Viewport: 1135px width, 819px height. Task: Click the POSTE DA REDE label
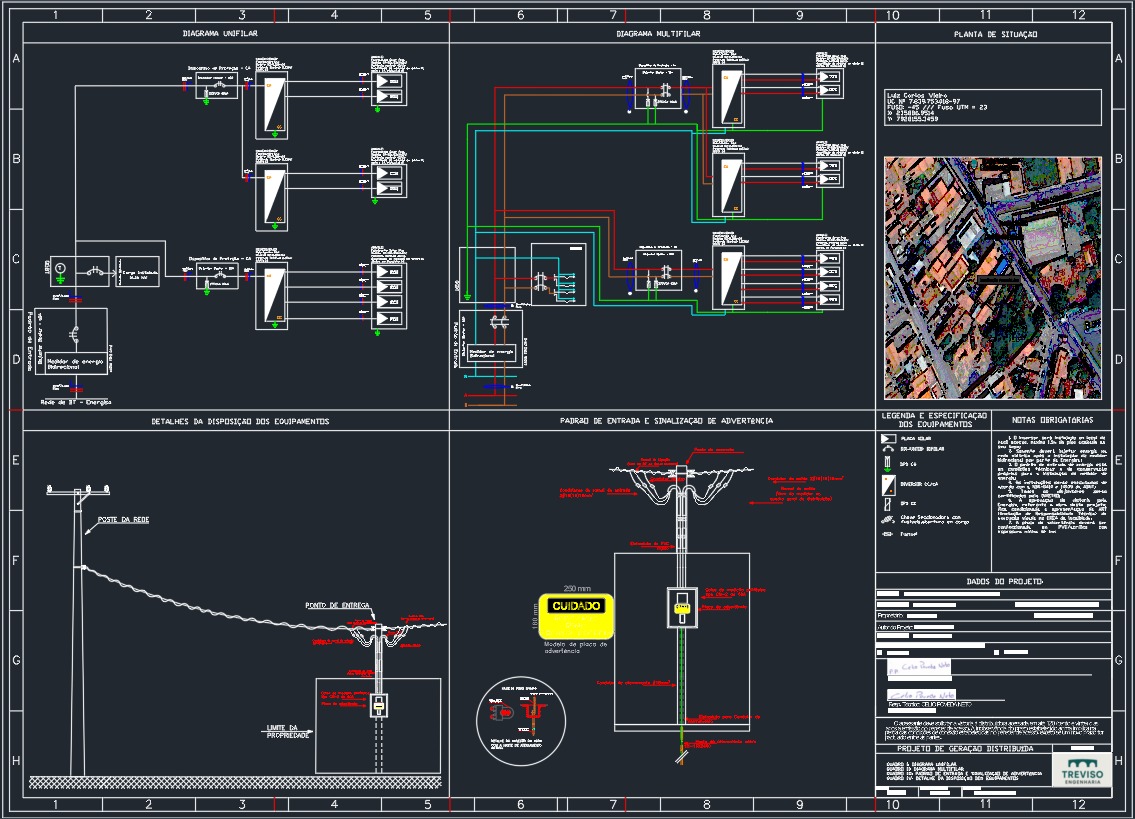124,520
